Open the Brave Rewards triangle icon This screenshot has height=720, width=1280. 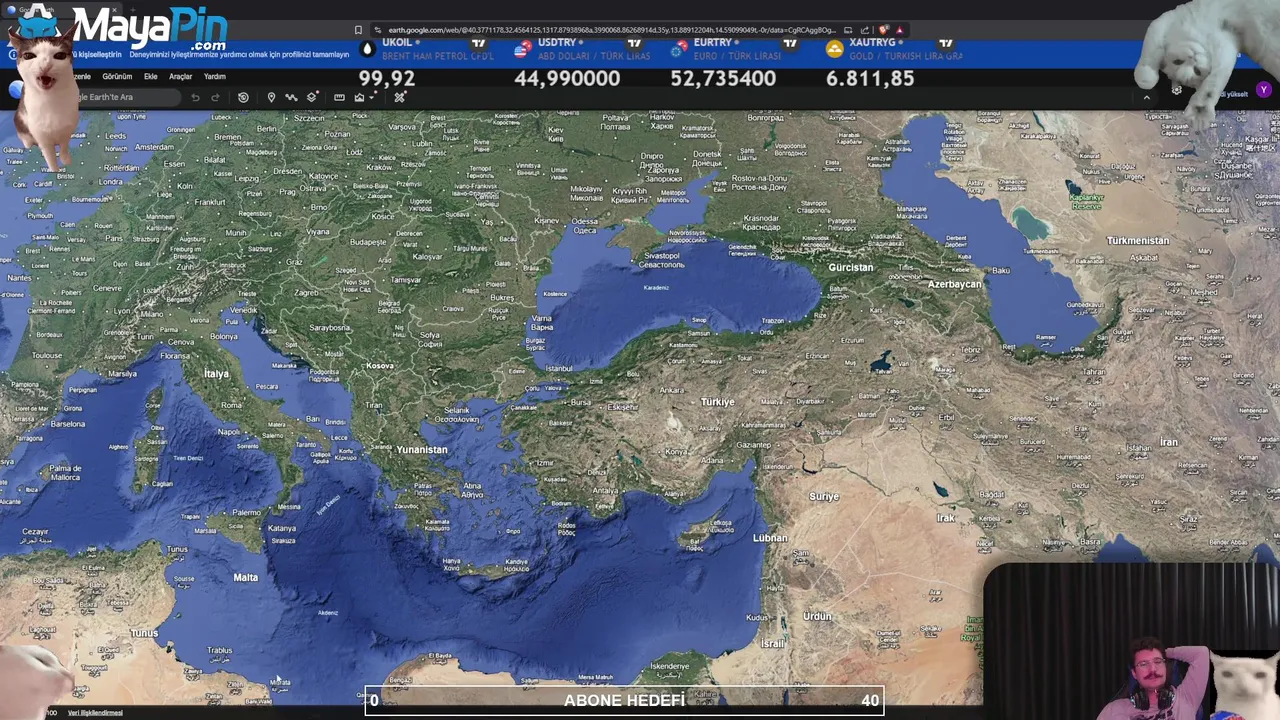[900, 30]
